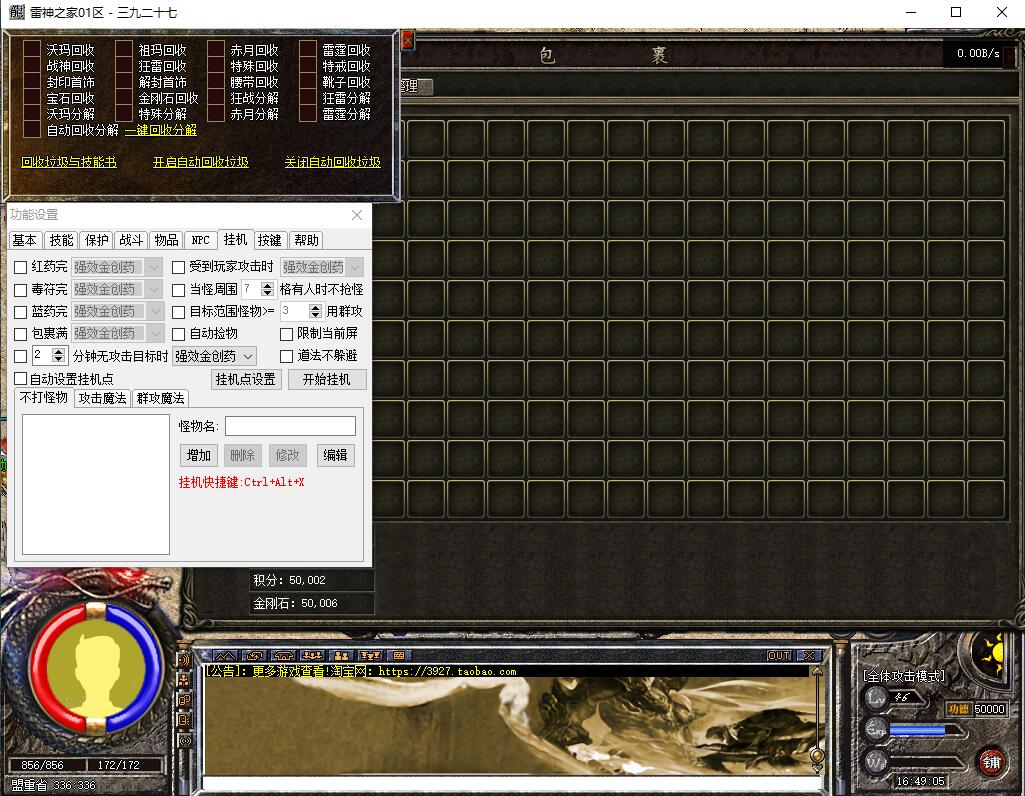The height and width of the screenshot is (796, 1025).
Task: Switch to the 战斗 tab
Action: [131, 240]
